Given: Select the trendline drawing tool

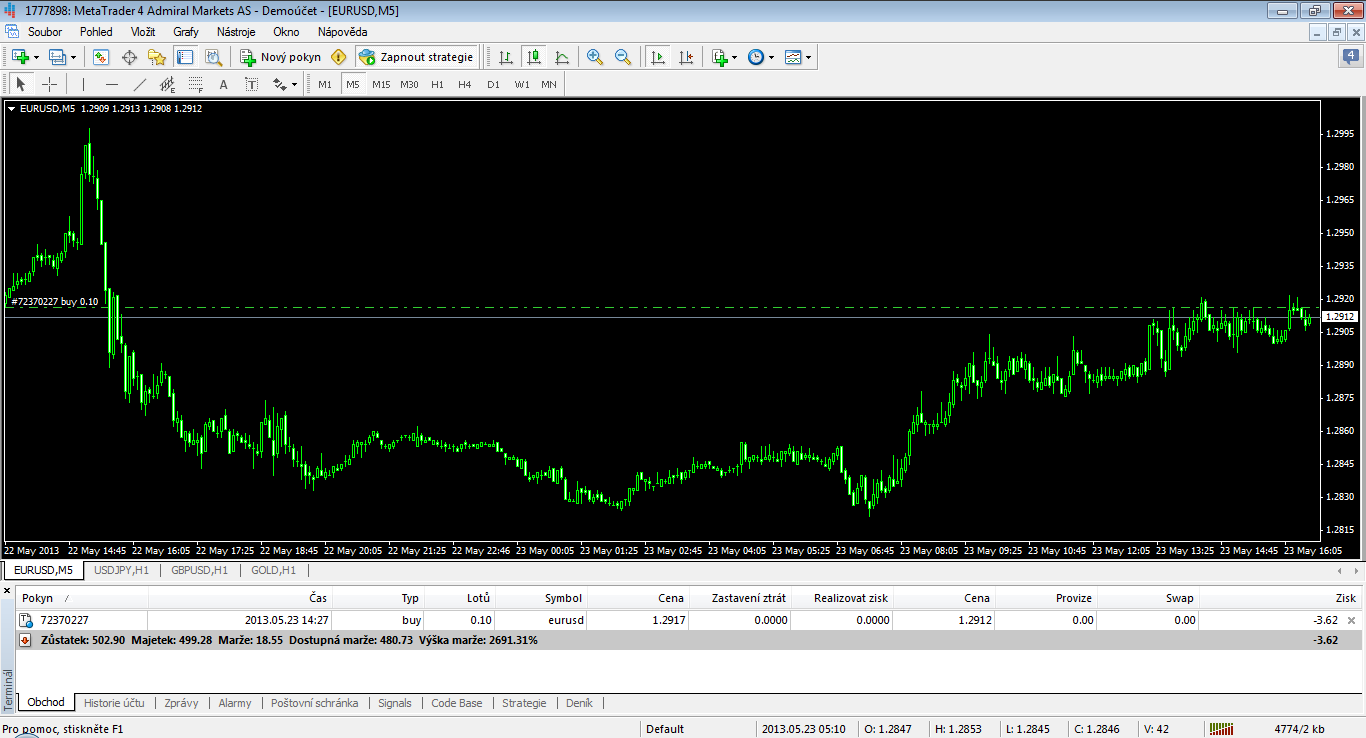Looking at the screenshot, I should click(140, 84).
